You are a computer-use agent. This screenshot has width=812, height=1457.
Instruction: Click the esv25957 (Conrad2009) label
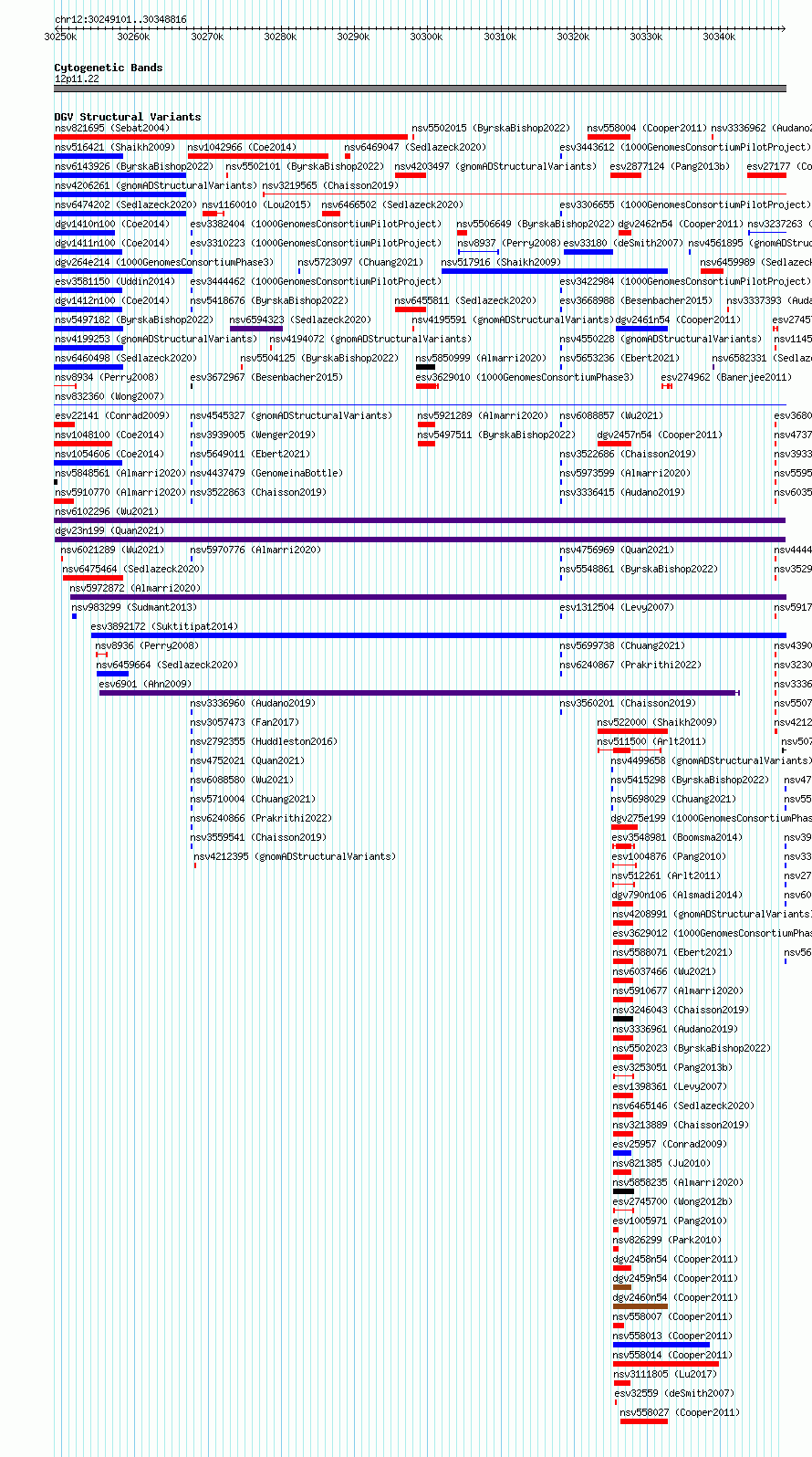(670, 1144)
